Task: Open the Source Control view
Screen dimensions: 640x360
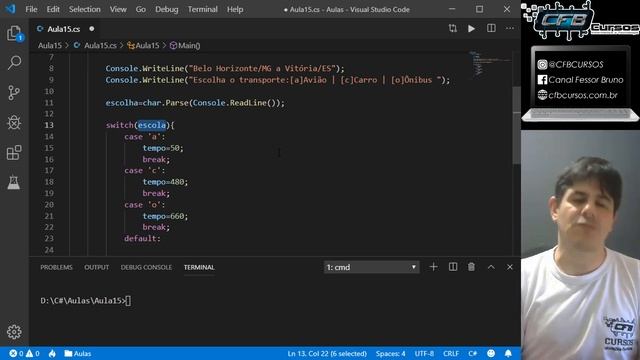Action: coord(14,93)
